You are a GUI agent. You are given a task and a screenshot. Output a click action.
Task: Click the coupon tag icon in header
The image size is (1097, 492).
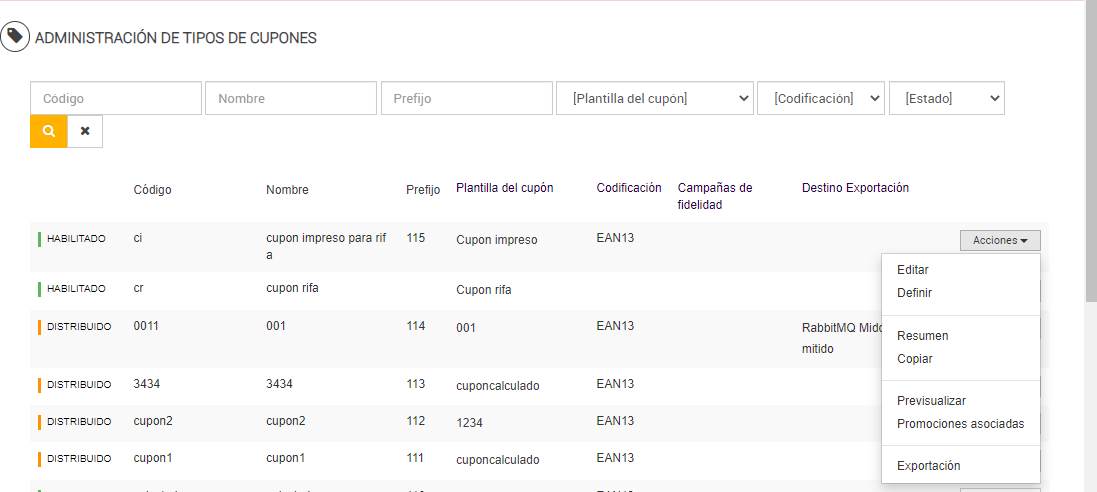15,38
